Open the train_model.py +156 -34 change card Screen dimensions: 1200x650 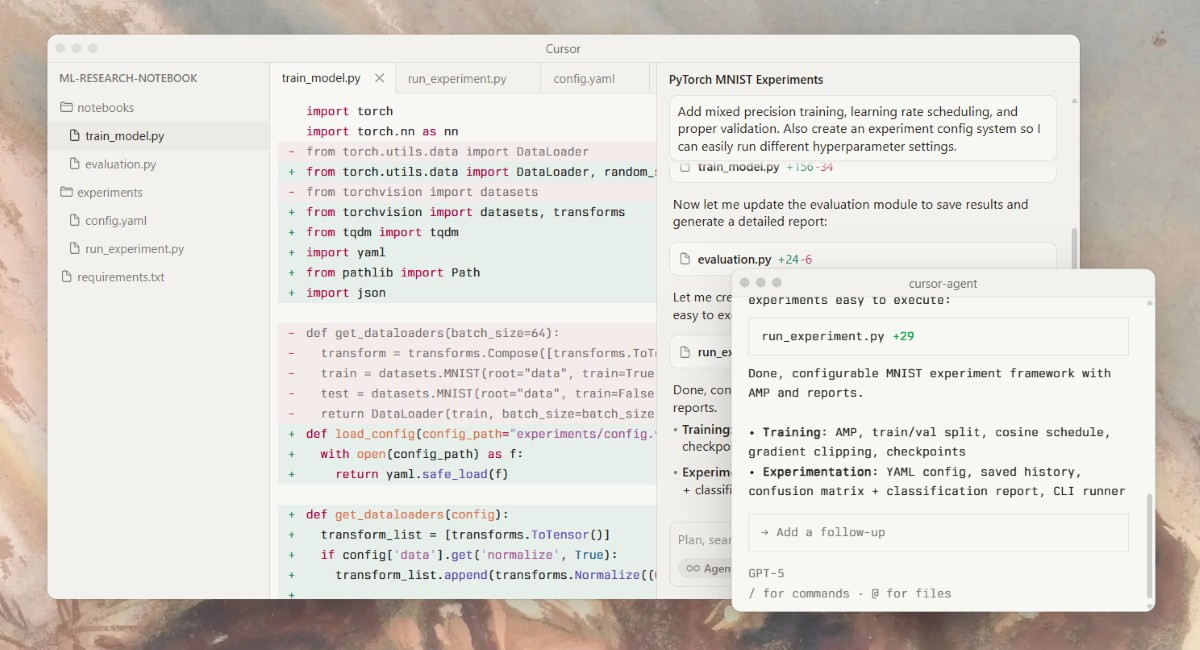[863, 170]
